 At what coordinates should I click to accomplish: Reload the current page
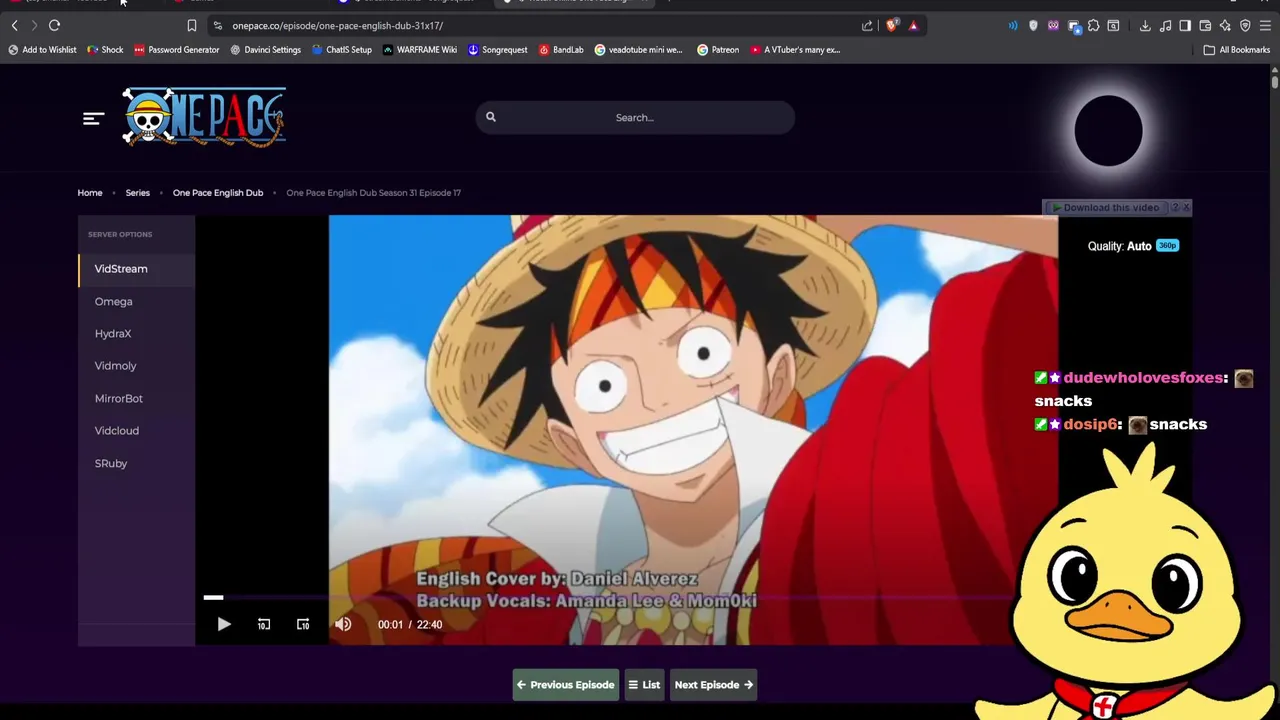point(55,25)
